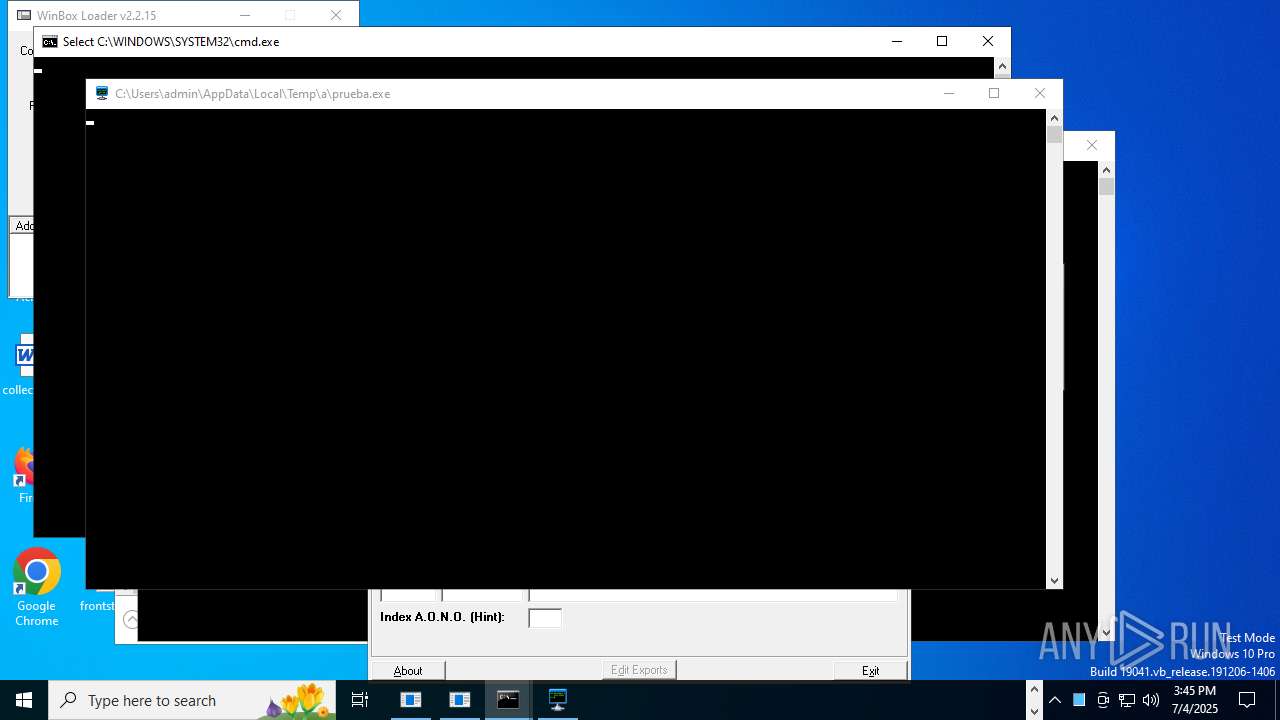Viewport: 1280px width, 720px height.
Task: Minimize the cmd.exe window
Action: click(x=896, y=41)
